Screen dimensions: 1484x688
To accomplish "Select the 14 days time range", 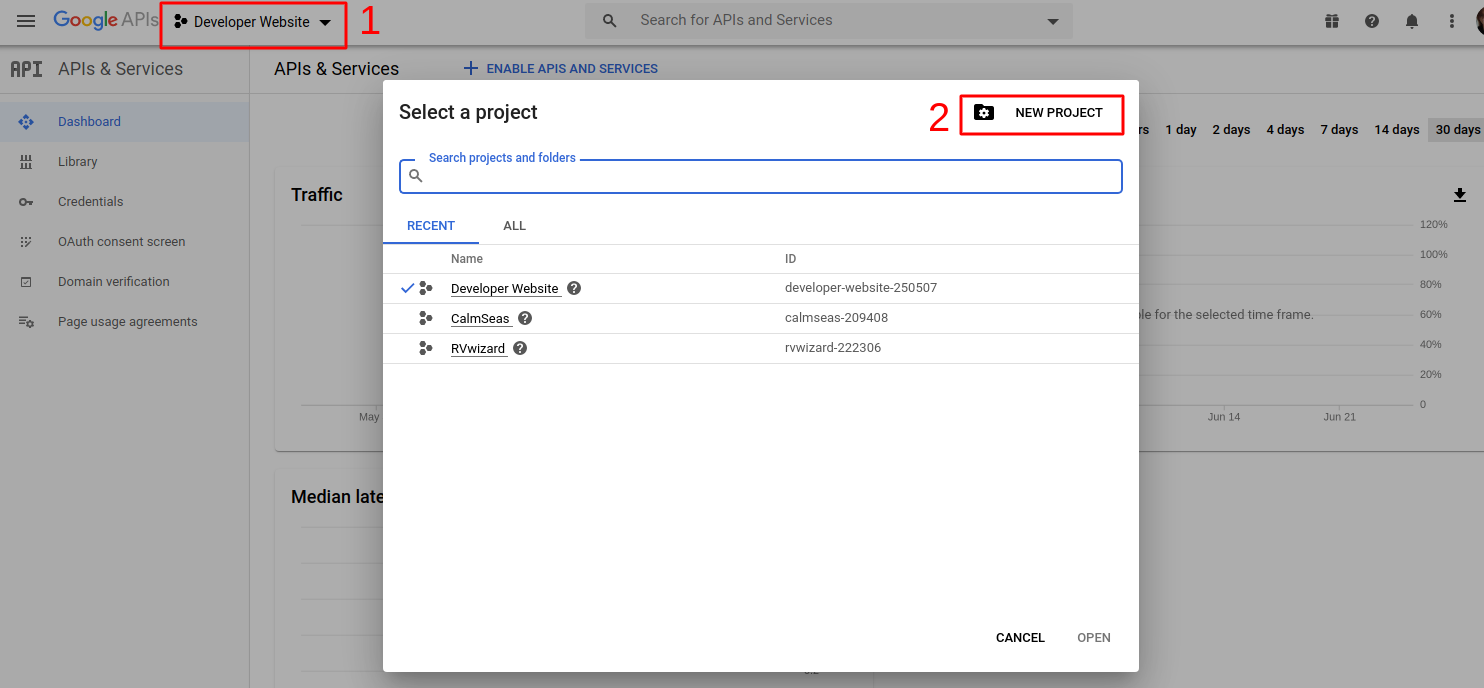I will (1397, 130).
